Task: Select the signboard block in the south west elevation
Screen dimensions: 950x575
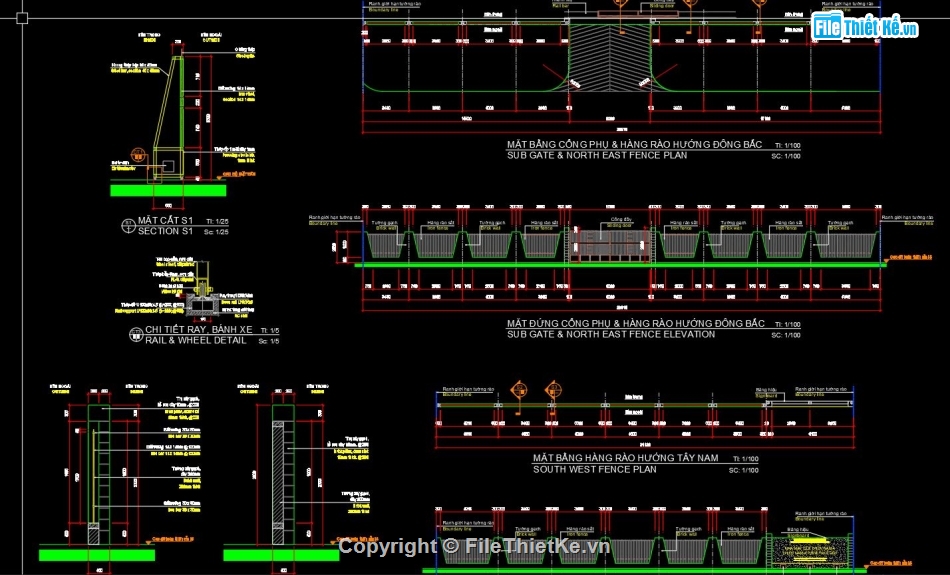Action: pos(808,551)
